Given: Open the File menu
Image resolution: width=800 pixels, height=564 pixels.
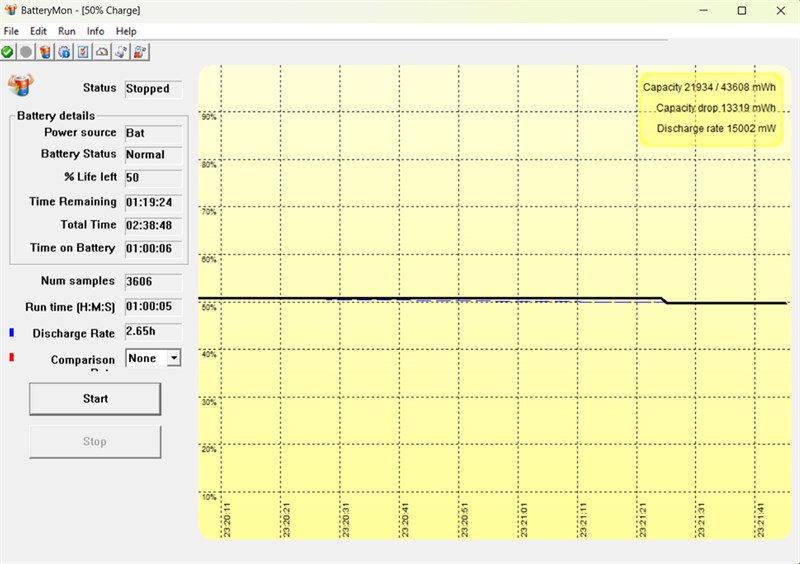Looking at the screenshot, I should 12,31.
